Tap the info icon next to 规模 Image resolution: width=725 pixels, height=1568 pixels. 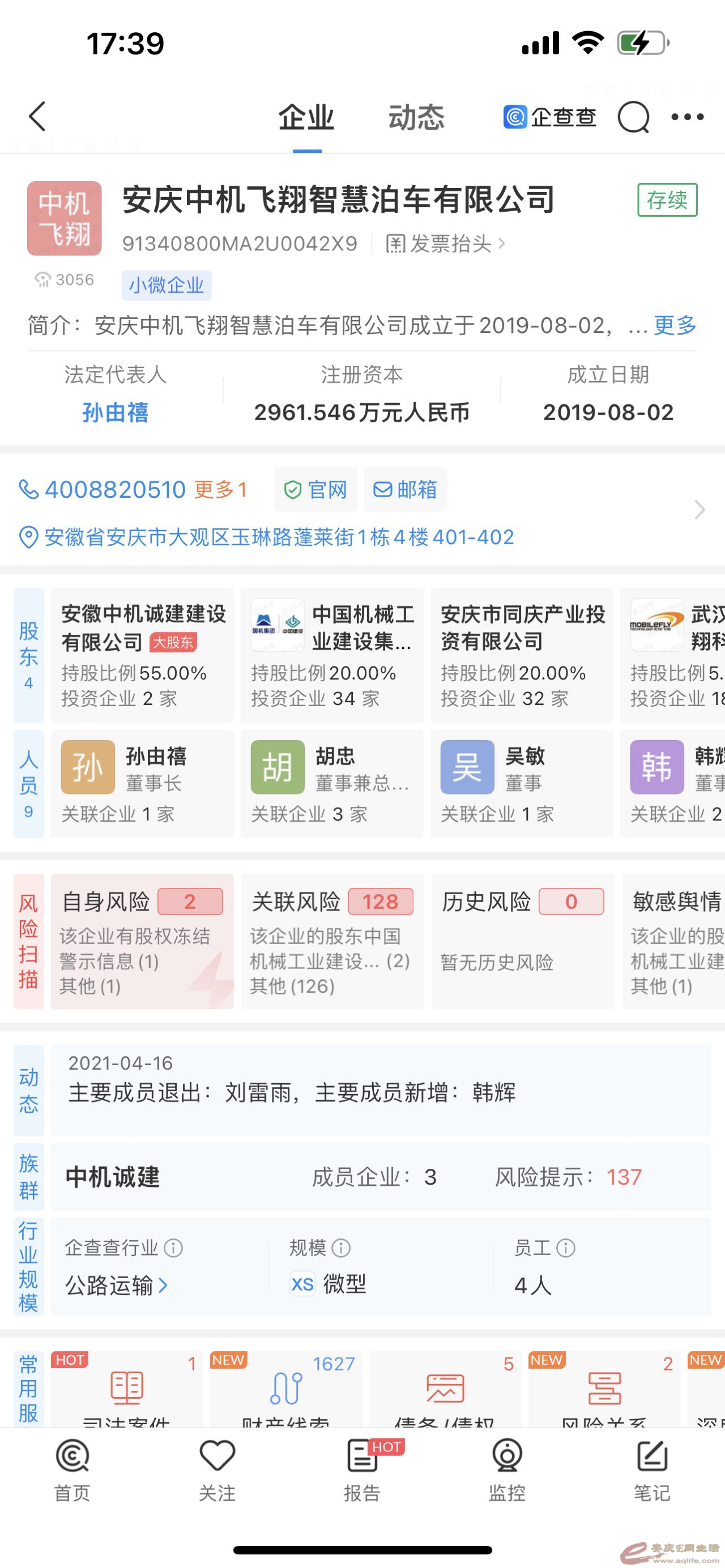tap(341, 1248)
